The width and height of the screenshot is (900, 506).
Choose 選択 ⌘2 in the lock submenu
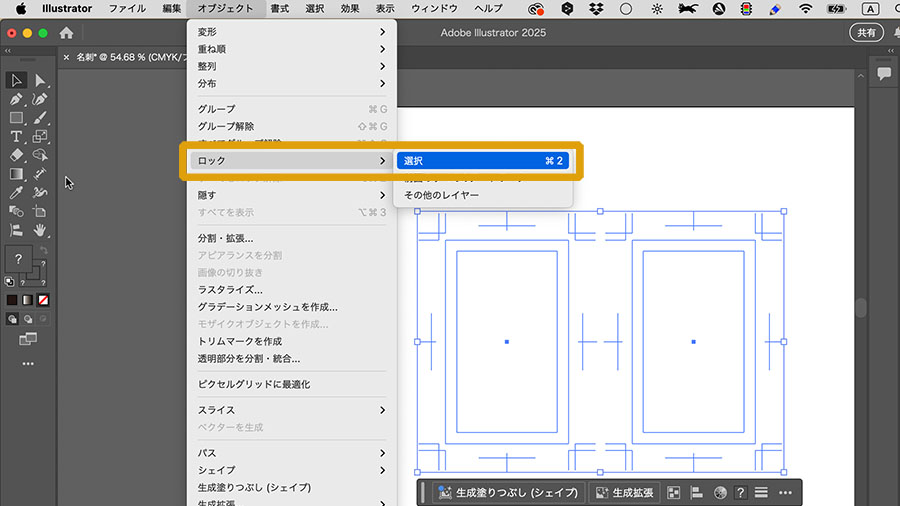click(x=483, y=161)
